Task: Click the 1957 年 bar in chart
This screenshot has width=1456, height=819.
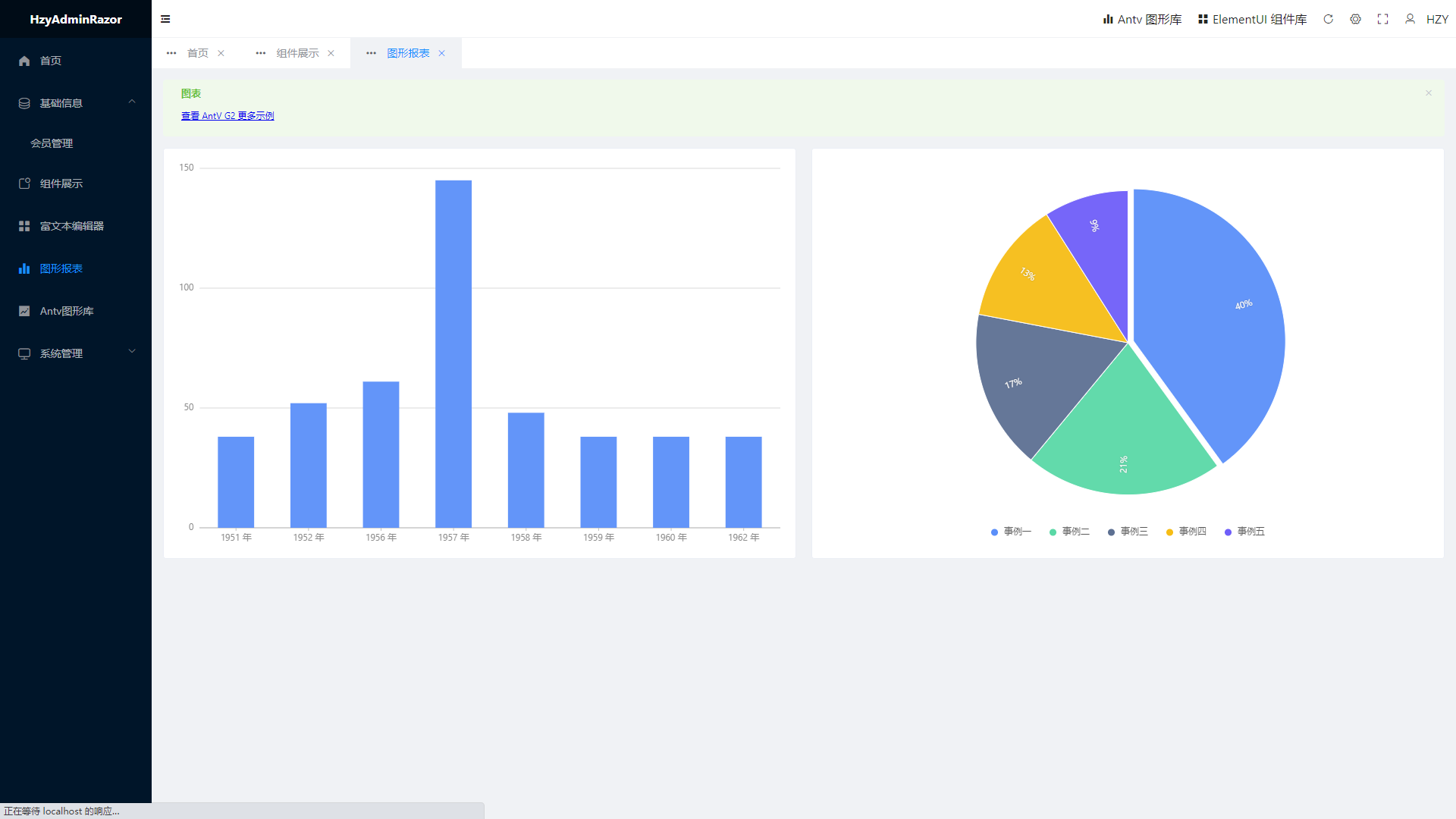Action: 453,353
